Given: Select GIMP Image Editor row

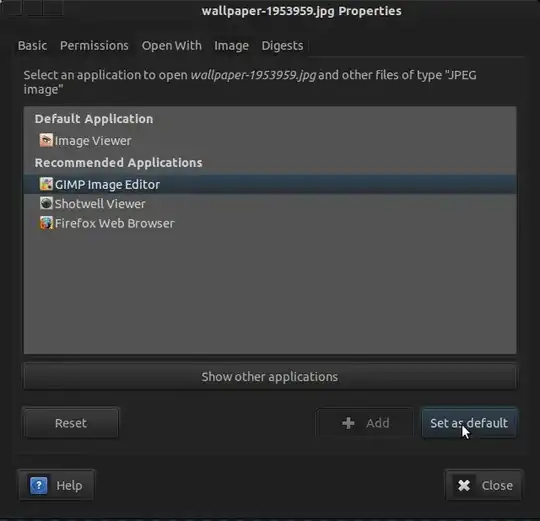Looking at the screenshot, I should pyautogui.click(x=270, y=184).
